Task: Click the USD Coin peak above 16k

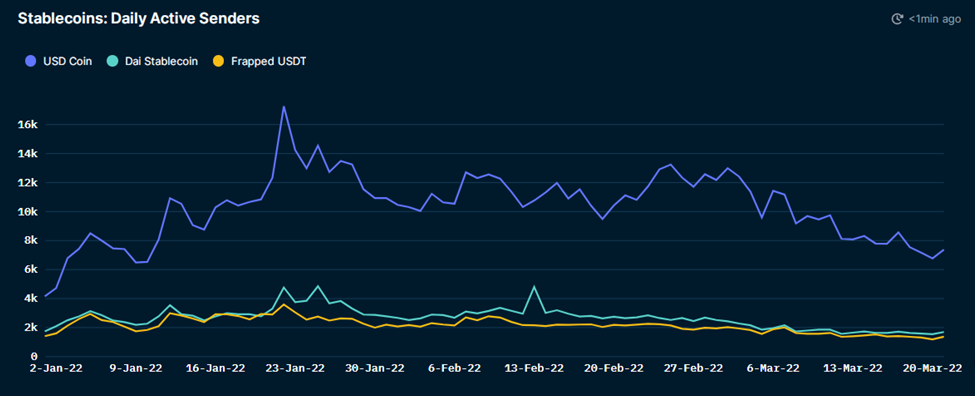Action: click(x=284, y=106)
